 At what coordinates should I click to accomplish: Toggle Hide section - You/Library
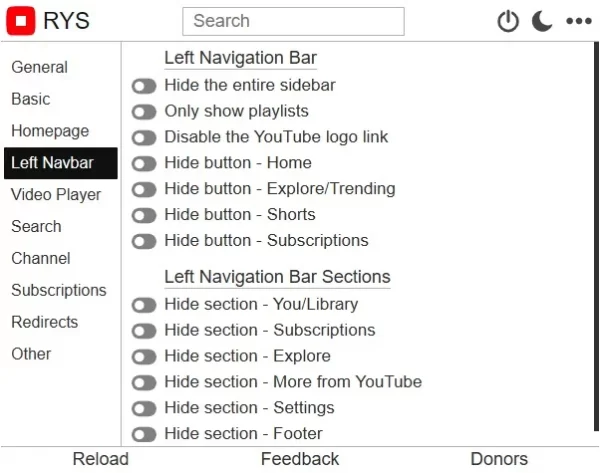point(144,305)
